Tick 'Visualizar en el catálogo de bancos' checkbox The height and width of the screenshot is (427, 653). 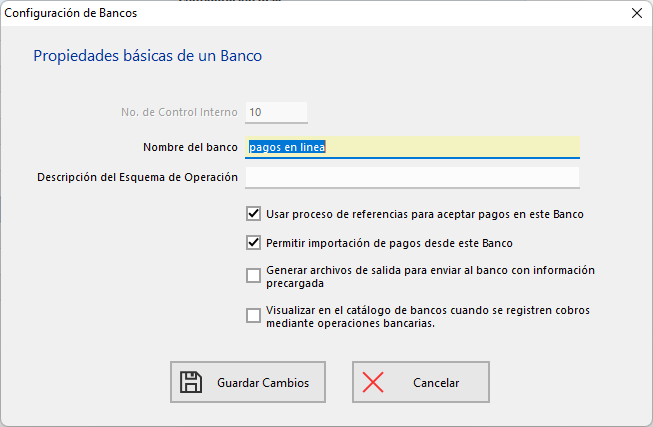[x=253, y=316]
